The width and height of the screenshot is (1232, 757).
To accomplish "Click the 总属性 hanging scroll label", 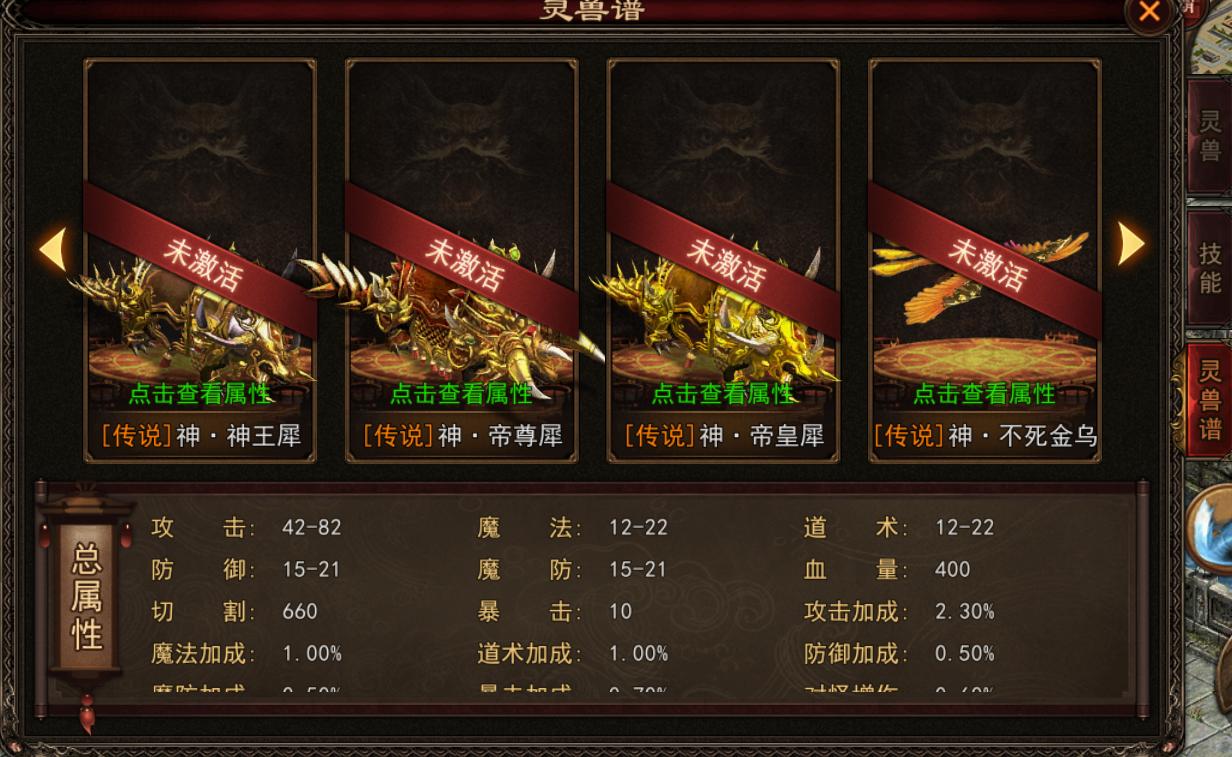I will click(87, 598).
